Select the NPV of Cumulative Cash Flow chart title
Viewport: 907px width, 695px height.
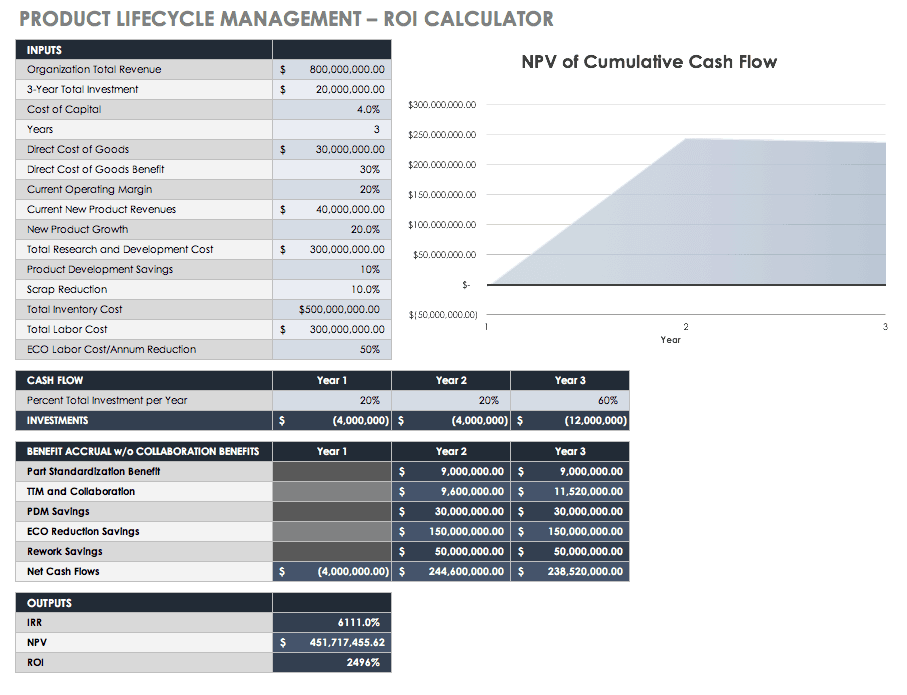tap(649, 62)
